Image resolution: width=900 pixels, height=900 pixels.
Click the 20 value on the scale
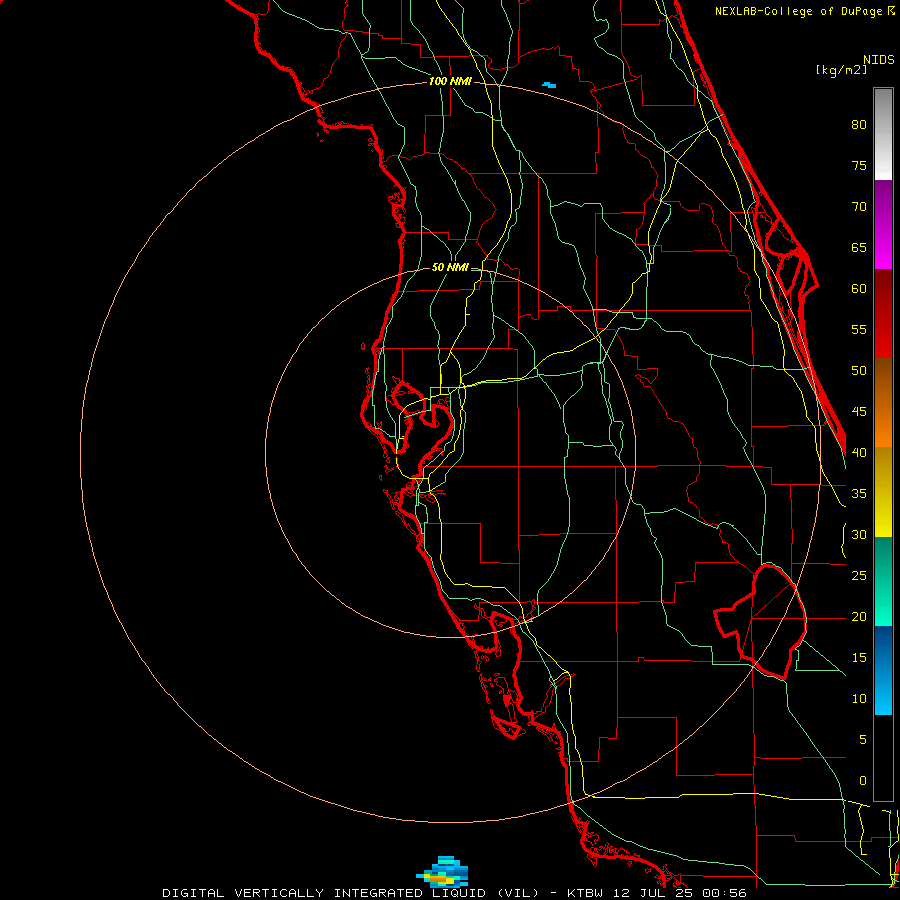coord(859,616)
